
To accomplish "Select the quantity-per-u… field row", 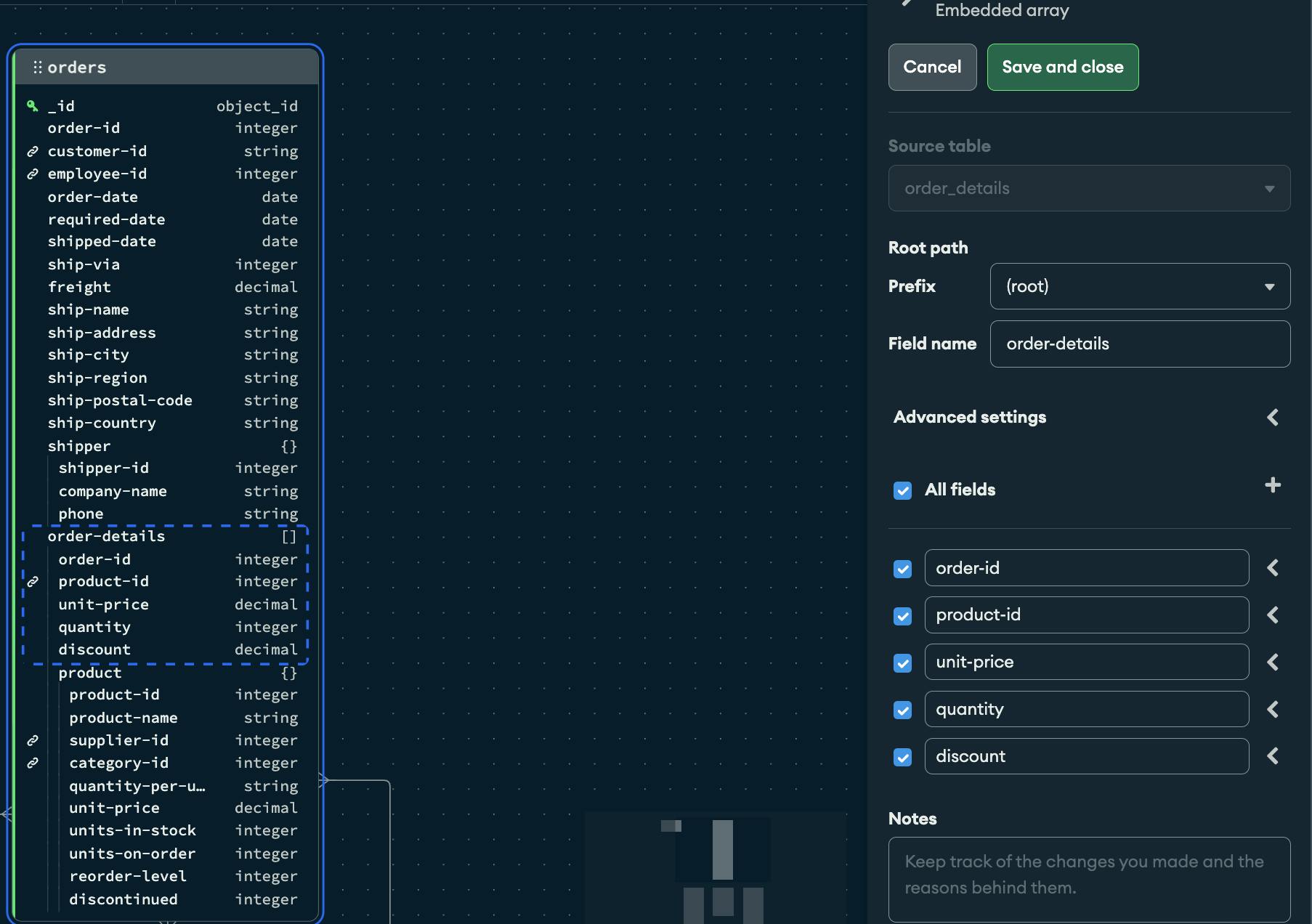I will click(x=166, y=786).
